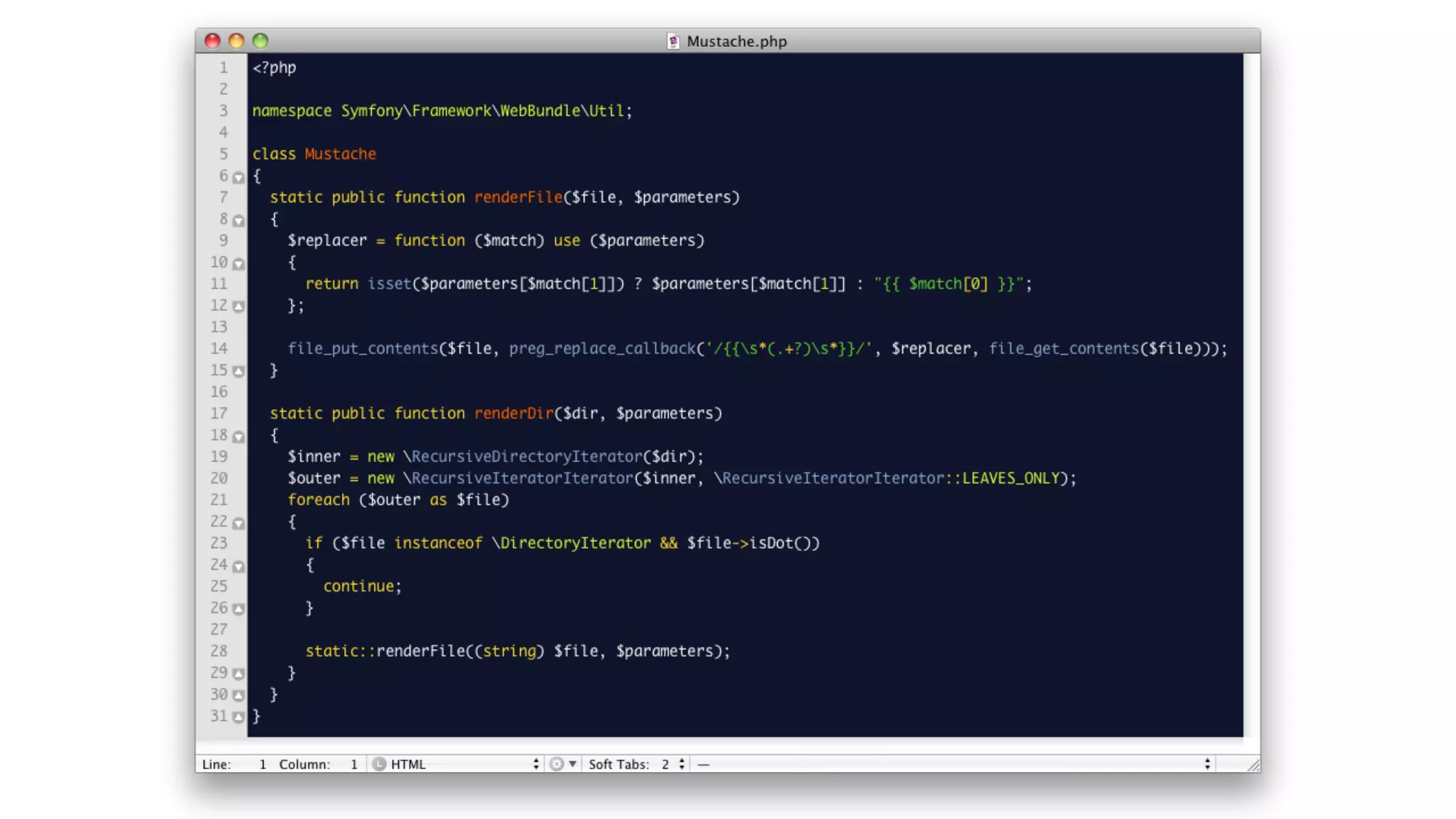Click line number 14 in the gutter
This screenshot has width=1456, height=819.
click(x=219, y=348)
